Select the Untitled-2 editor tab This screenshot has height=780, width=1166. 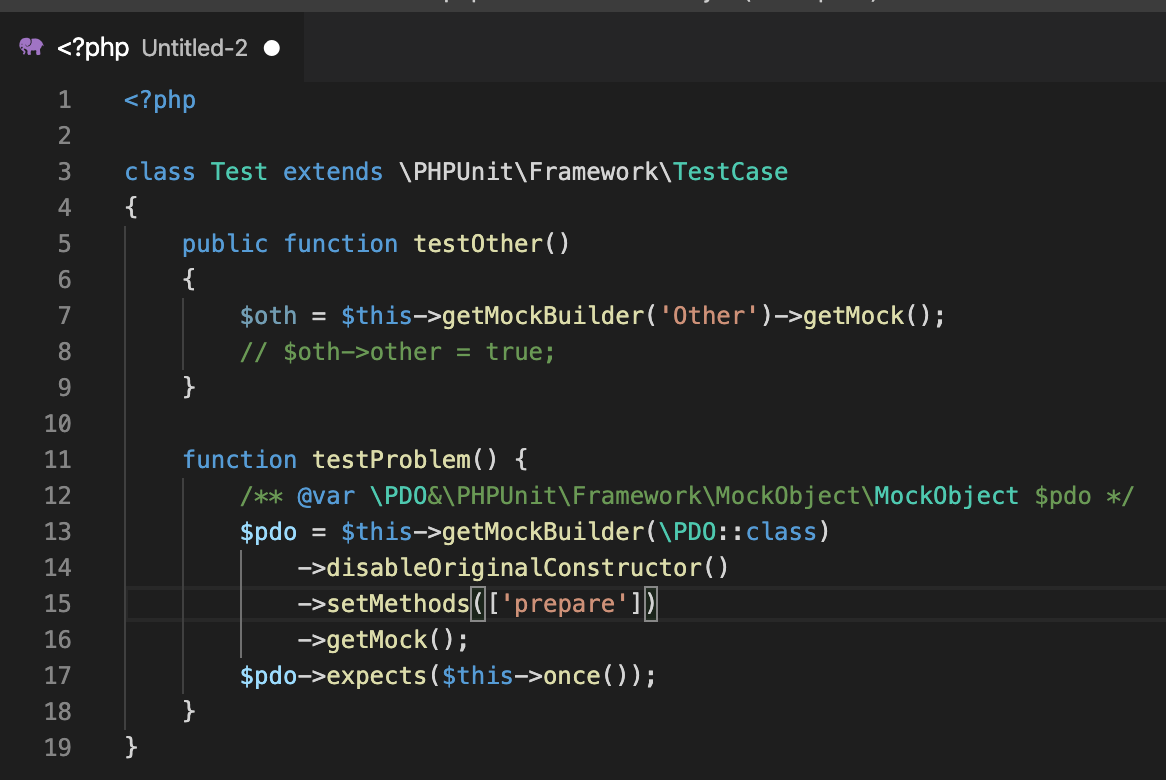point(193,47)
